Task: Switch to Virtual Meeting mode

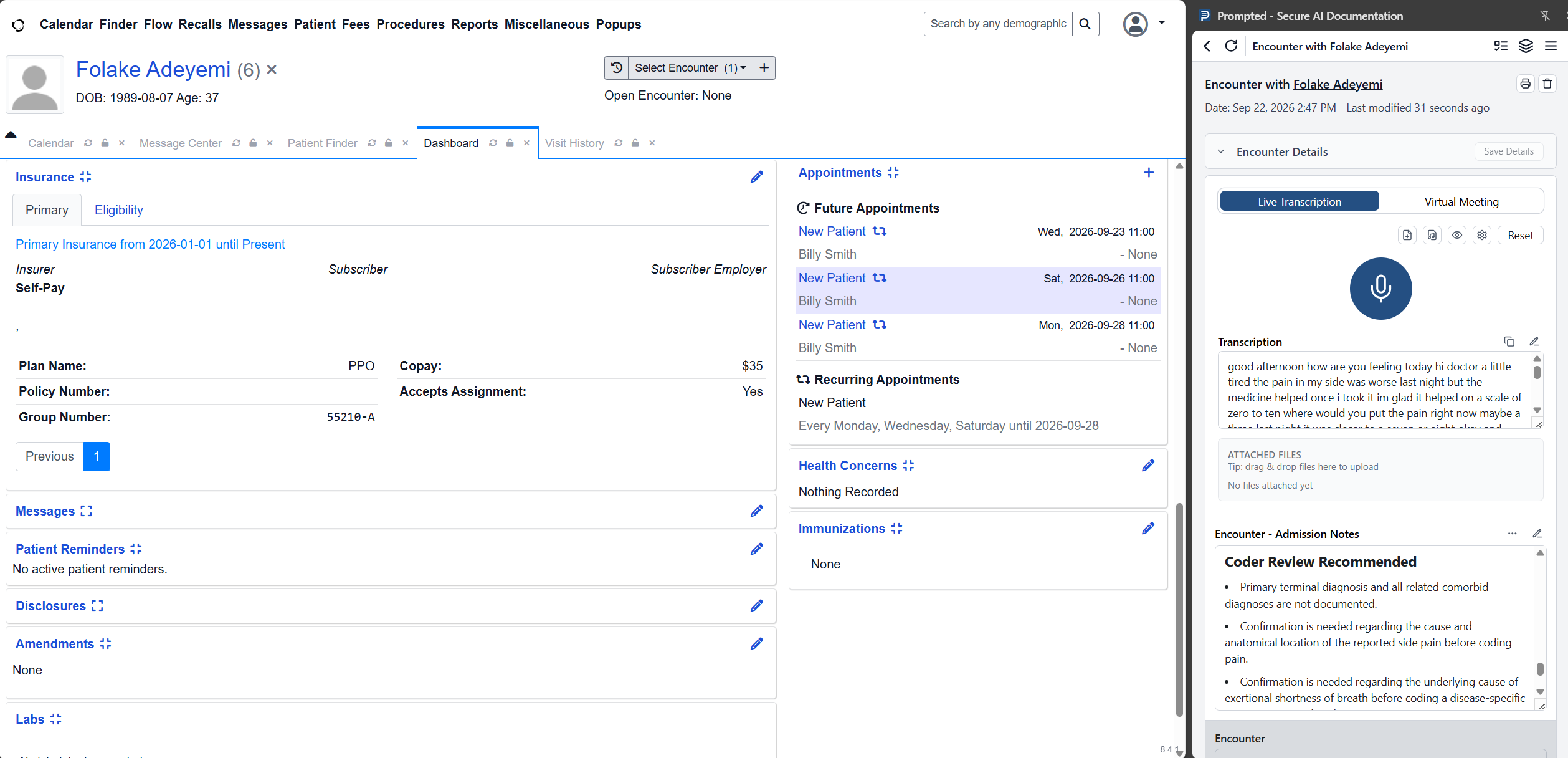Action: (1461, 201)
